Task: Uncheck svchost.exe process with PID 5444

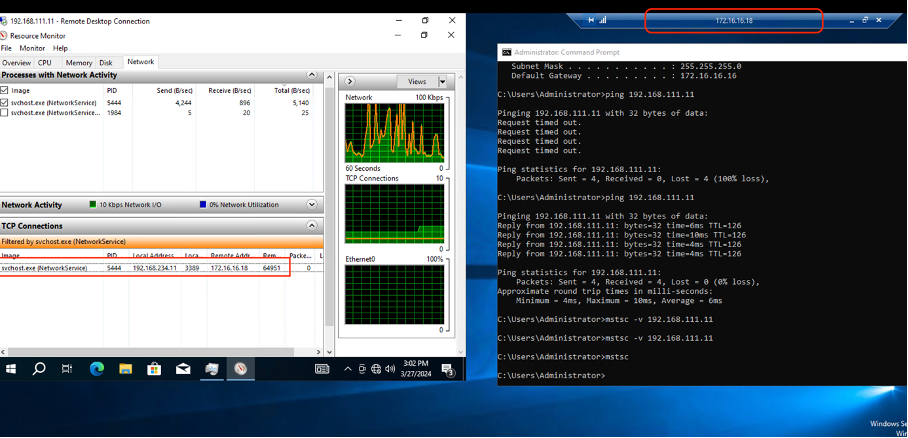Action: (x=5, y=102)
